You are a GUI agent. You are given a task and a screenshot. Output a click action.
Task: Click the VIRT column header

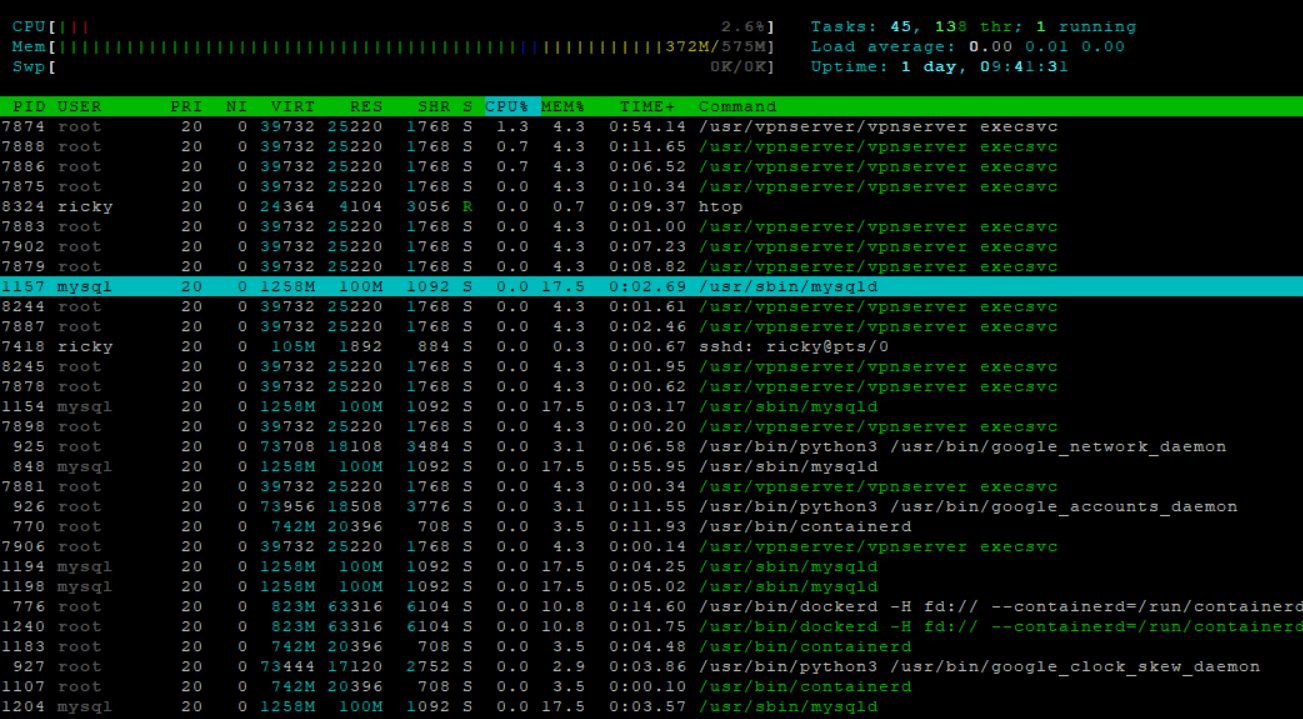point(292,106)
